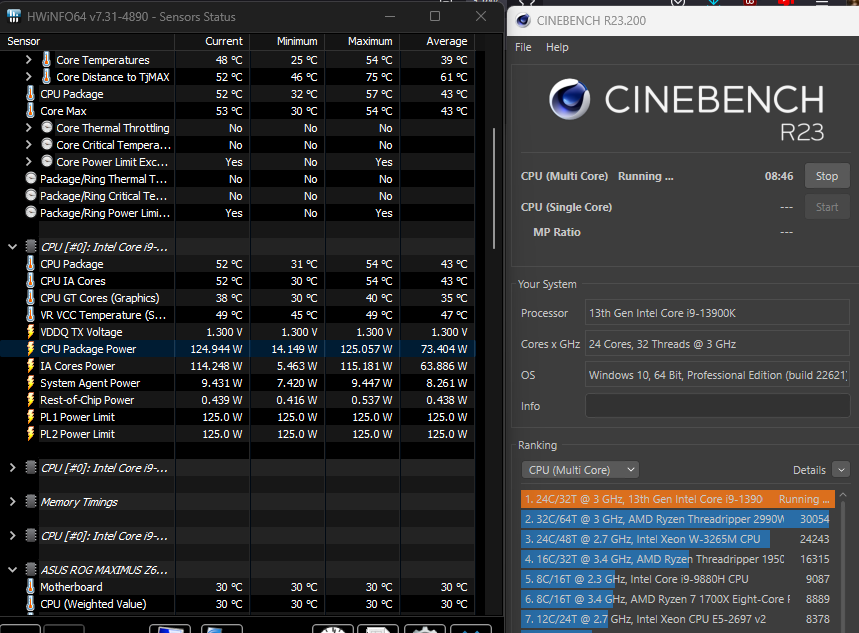Select the Xeon E5-2697 v2 ranking row
Image resolution: width=859 pixels, height=633 pixels.
(x=678, y=619)
